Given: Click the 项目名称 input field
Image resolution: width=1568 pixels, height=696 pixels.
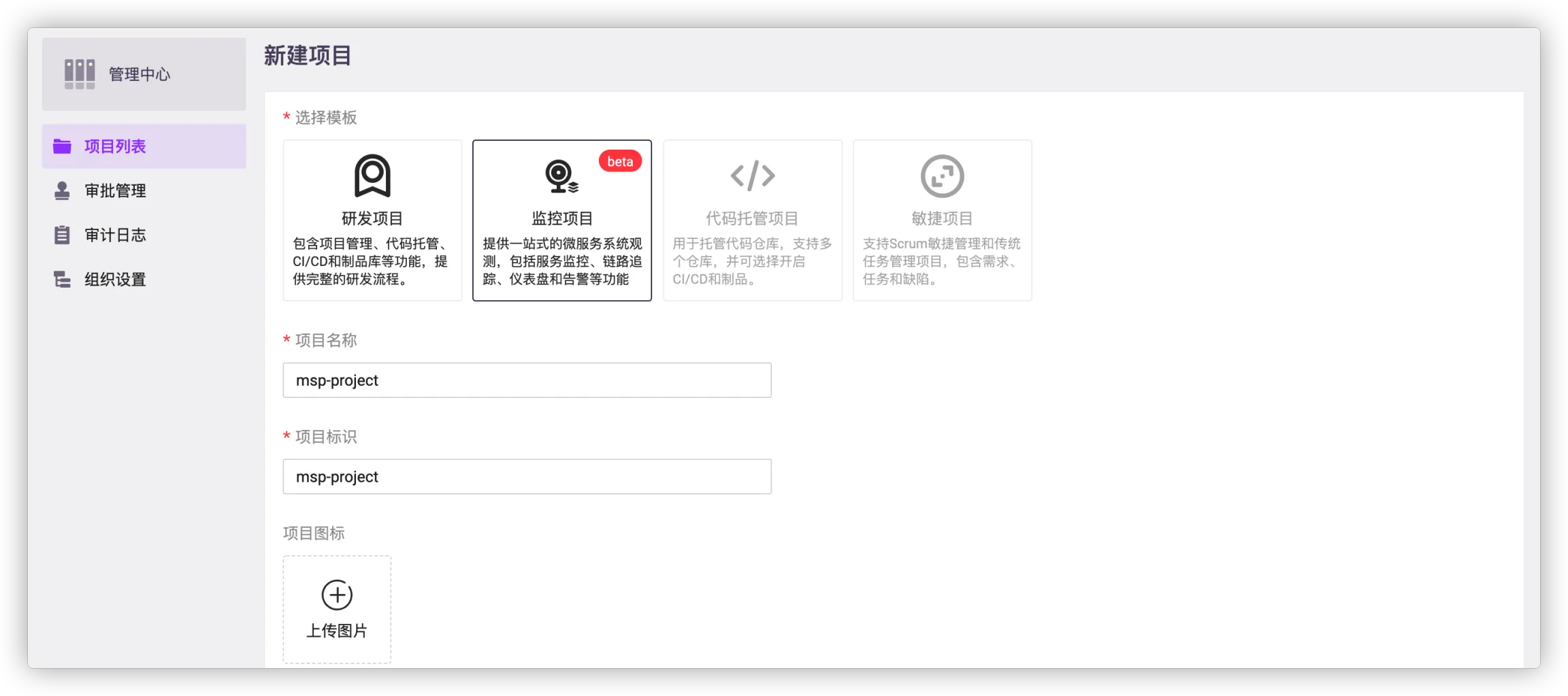Looking at the screenshot, I should coord(527,380).
